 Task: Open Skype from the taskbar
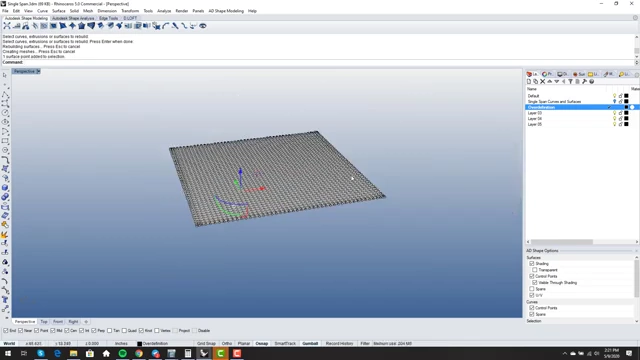click(x=40, y=353)
